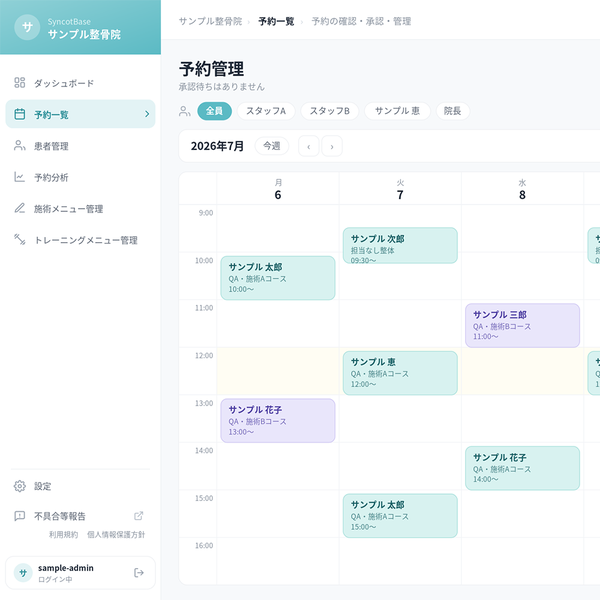Open ダッシュボード menu item

(x=80, y=83)
